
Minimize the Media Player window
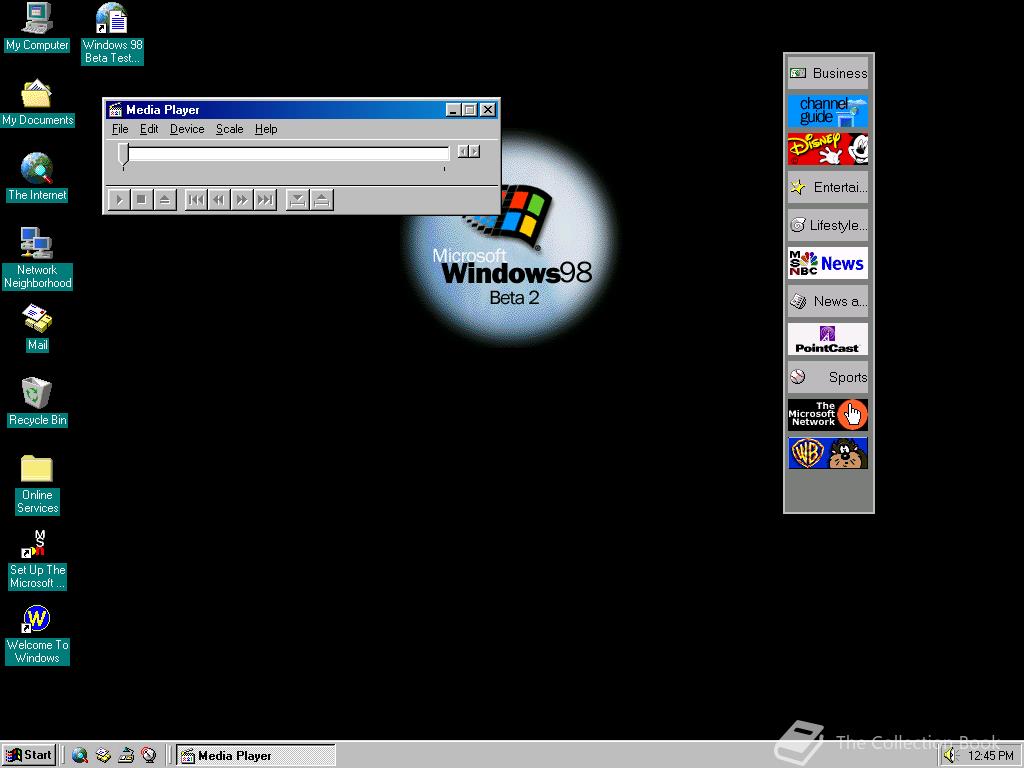pos(453,110)
